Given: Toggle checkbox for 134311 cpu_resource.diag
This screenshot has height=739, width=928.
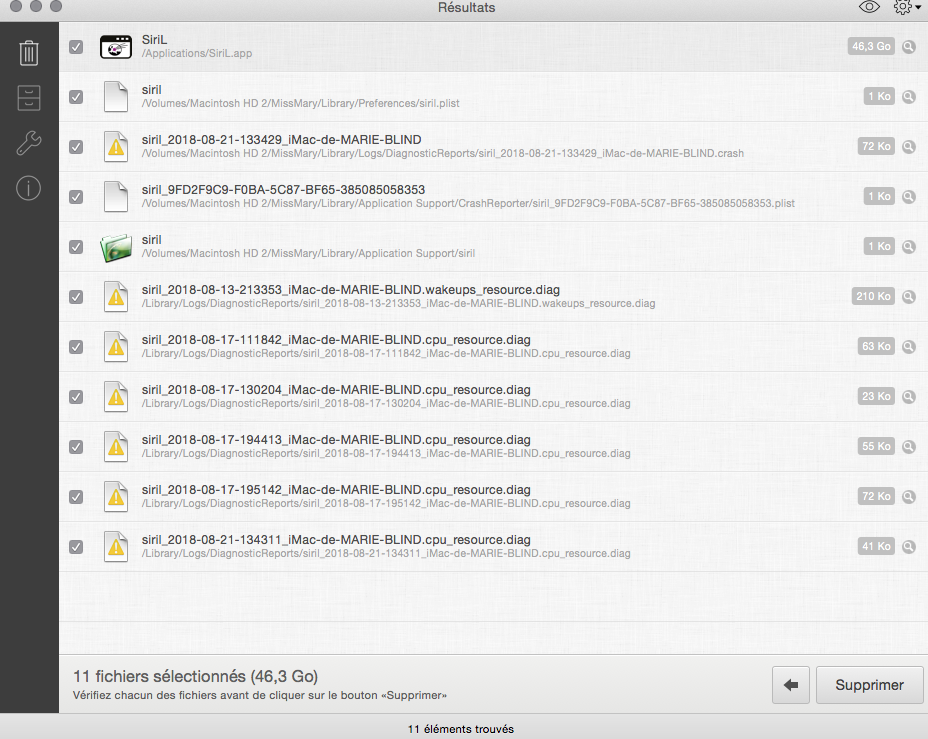Looking at the screenshot, I should [x=76, y=547].
